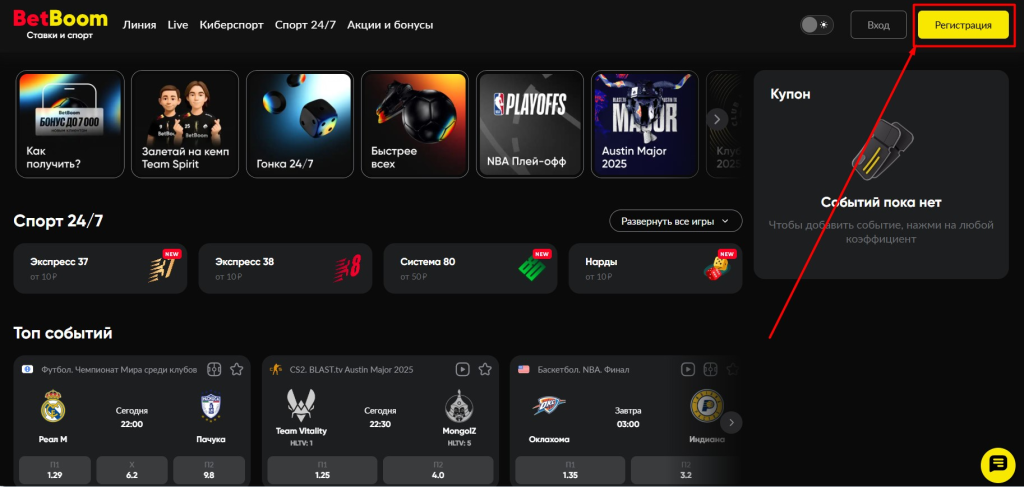Open the Austin Major 2025 banner
Viewport: 1024px width, 487px height.
(645, 124)
